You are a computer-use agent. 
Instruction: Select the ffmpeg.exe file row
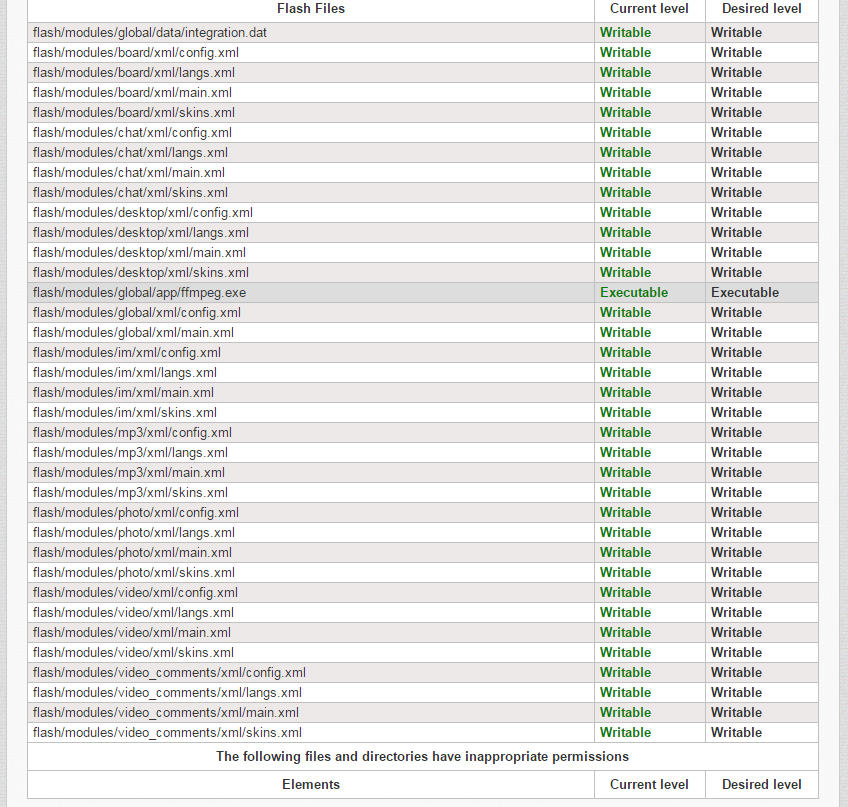click(x=139, y=293)
